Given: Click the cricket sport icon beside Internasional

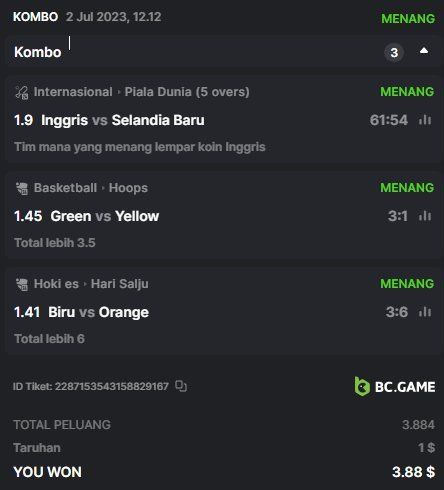Looking at the screenshot, I should [x=22, y=92].
